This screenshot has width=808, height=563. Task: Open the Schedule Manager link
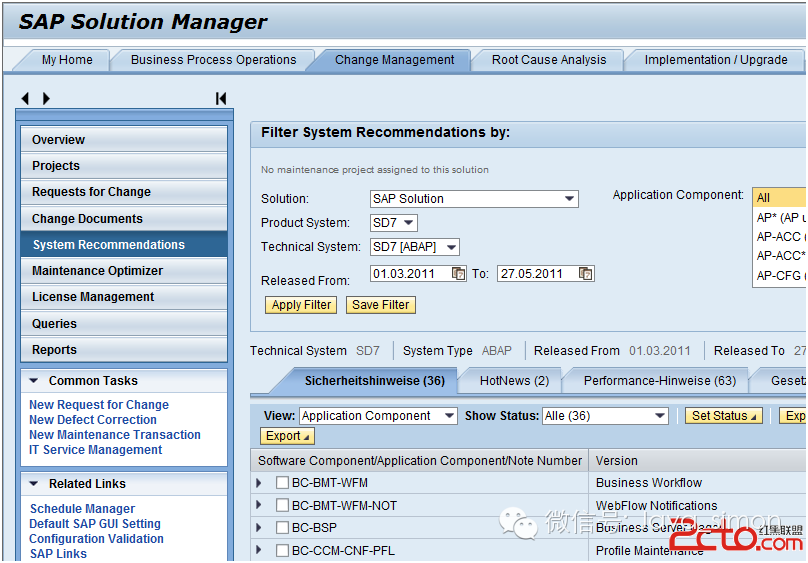click(x=82, y=509)
